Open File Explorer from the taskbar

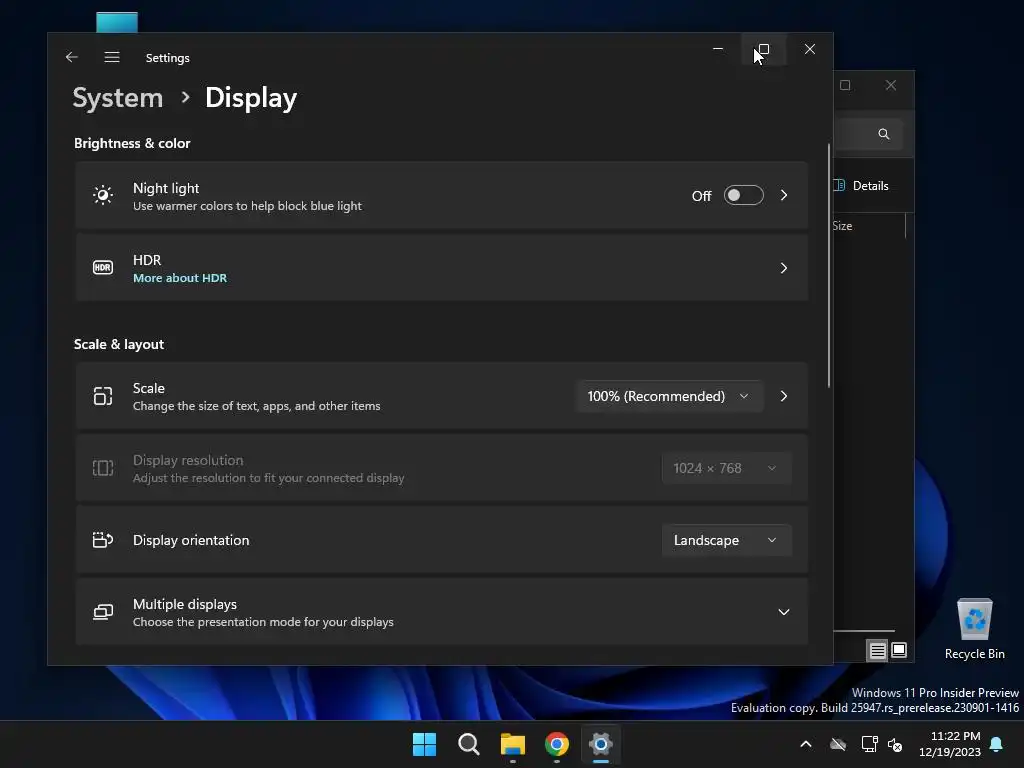pos(513,744)
